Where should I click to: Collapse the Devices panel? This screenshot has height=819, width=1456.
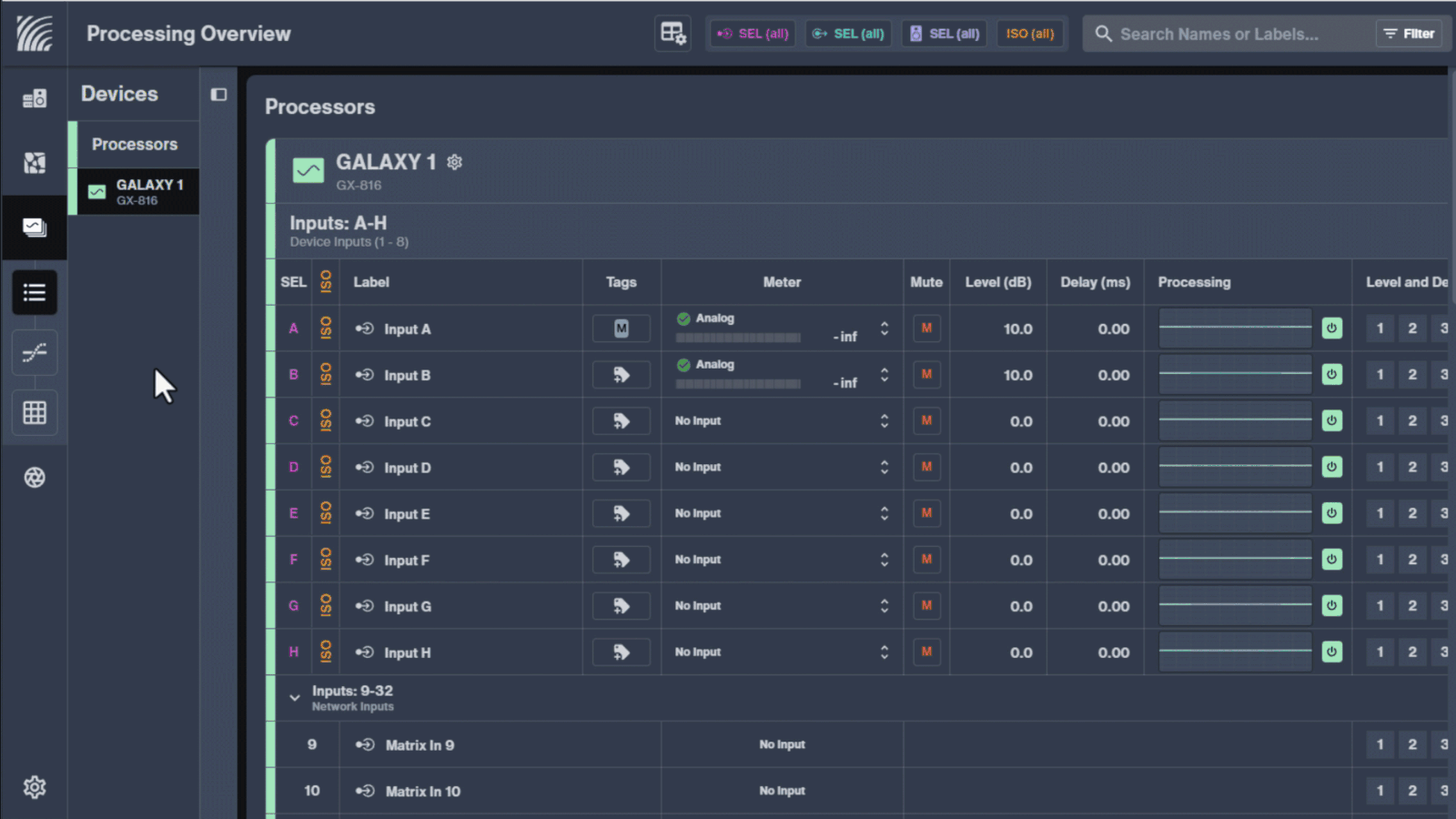pyautogui.click(x=218, y=95)
